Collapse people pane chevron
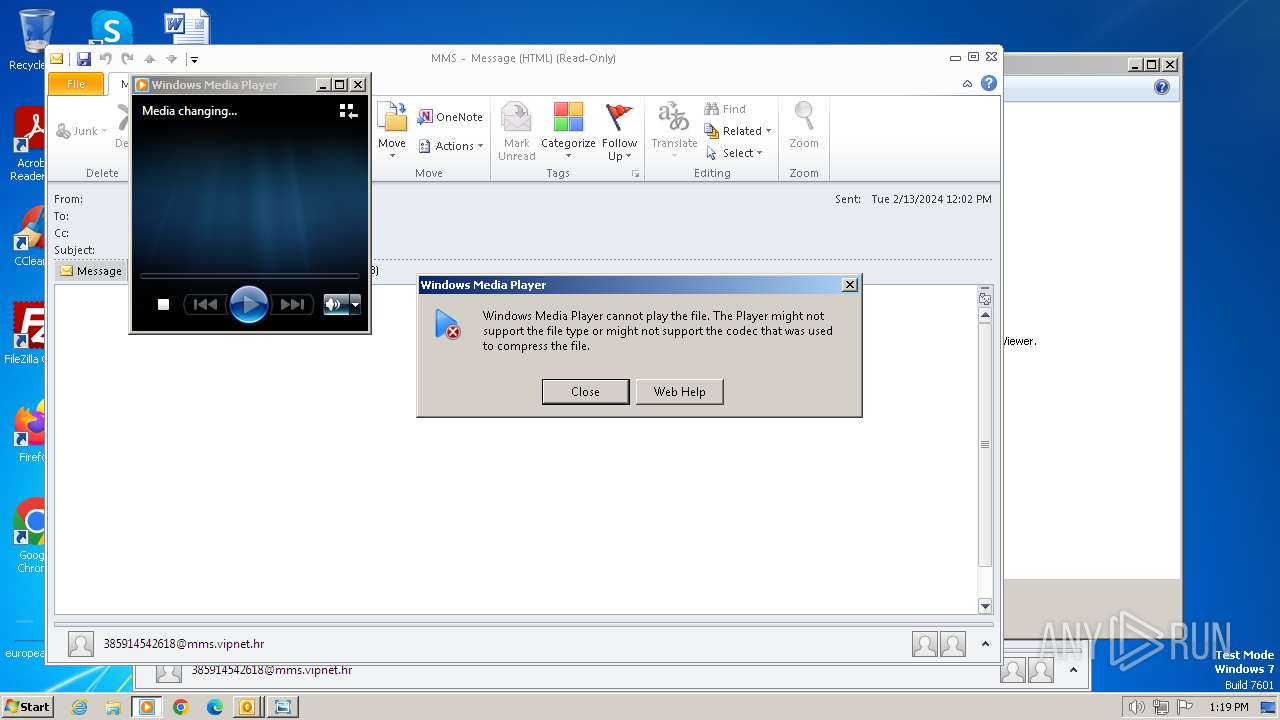Image resolution: width=1280 pixels, height=720 pixels. click(986, 644)
